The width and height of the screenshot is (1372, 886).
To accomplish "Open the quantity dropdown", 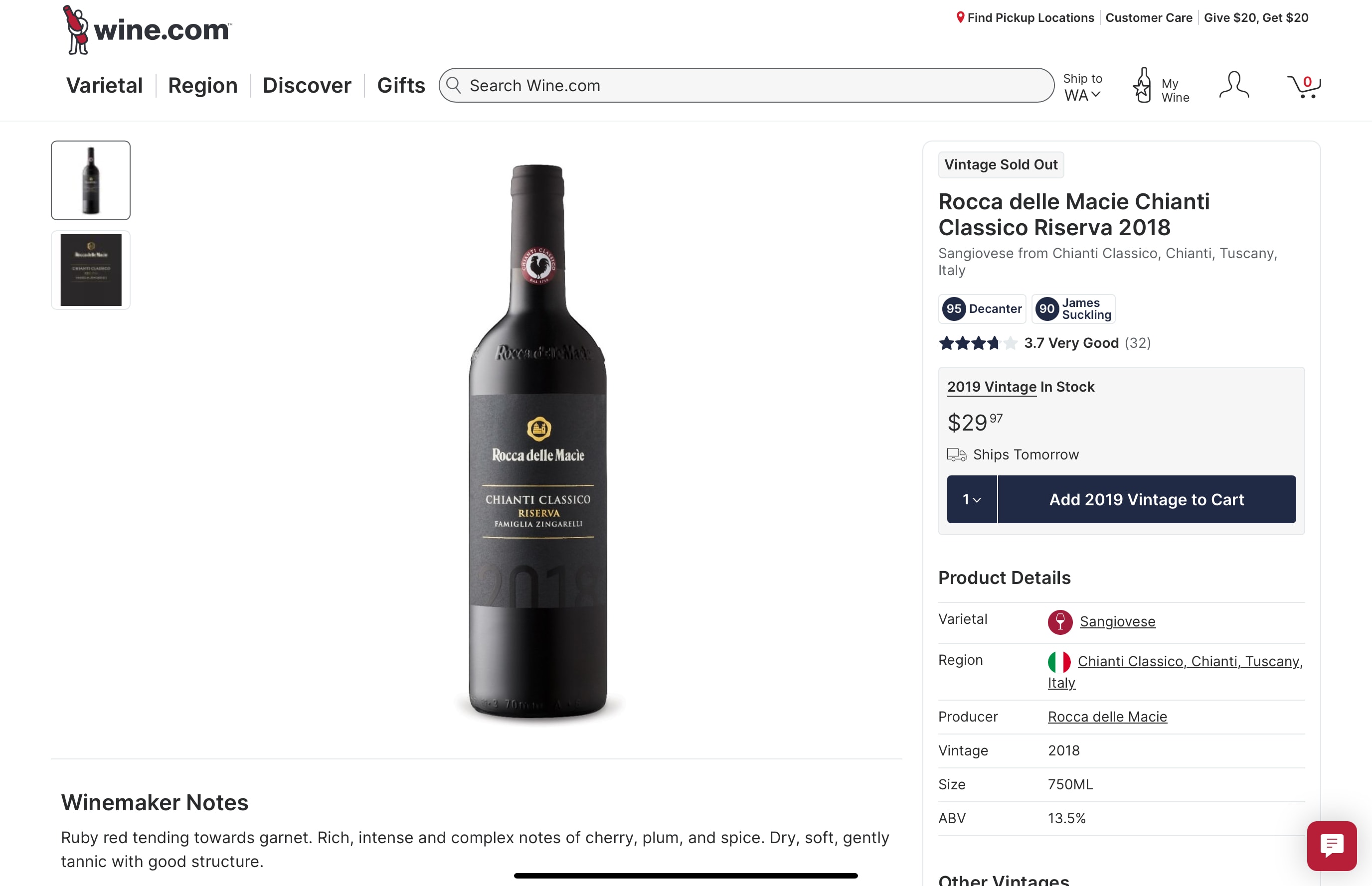I will [972, 499].
